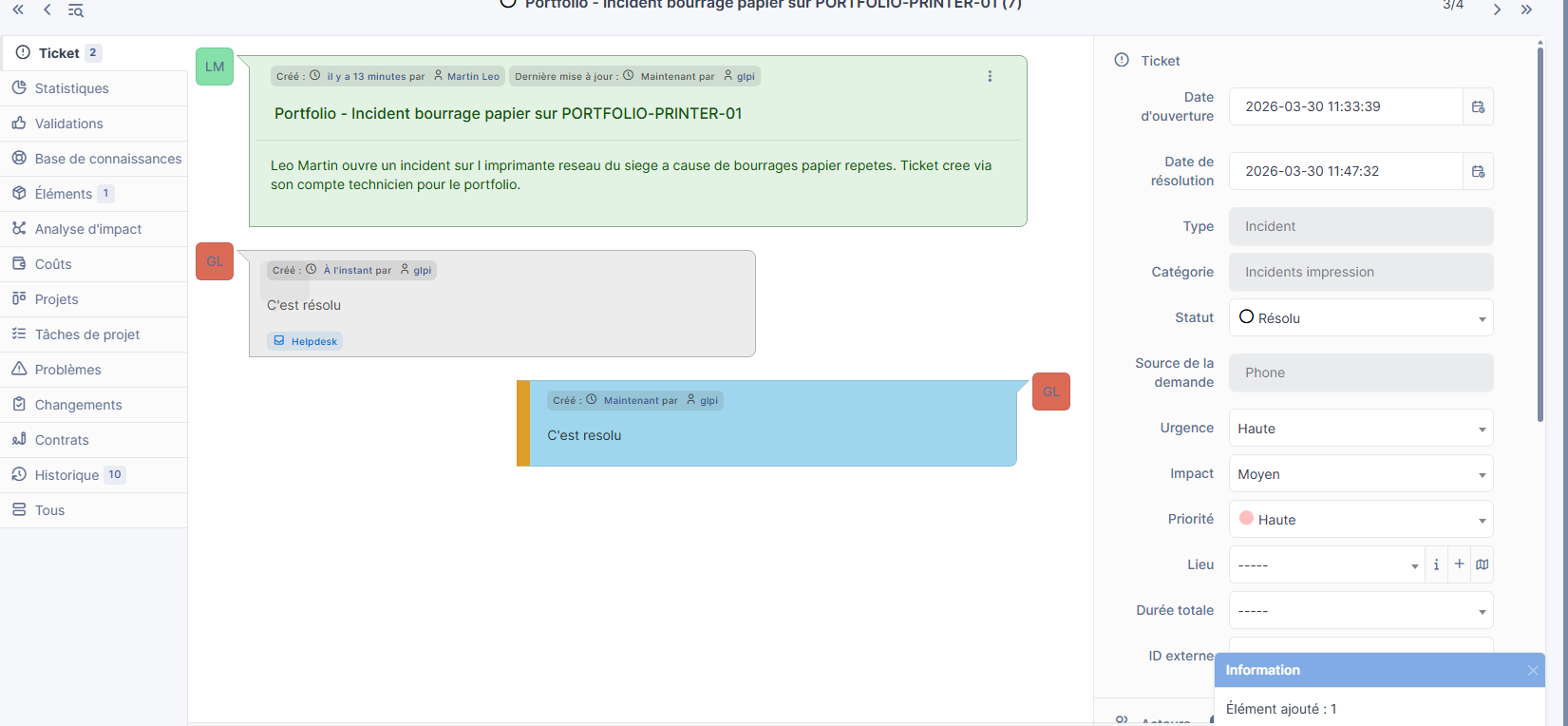Open calendar picker for Date d'ouverture
This screenshot has height=726, width=1568.
point(1478,106)
